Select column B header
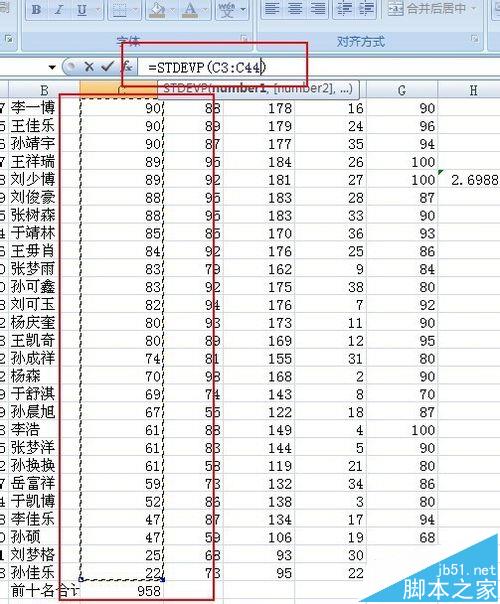Screen dimensions: 500x604 [x=44, y=90]
